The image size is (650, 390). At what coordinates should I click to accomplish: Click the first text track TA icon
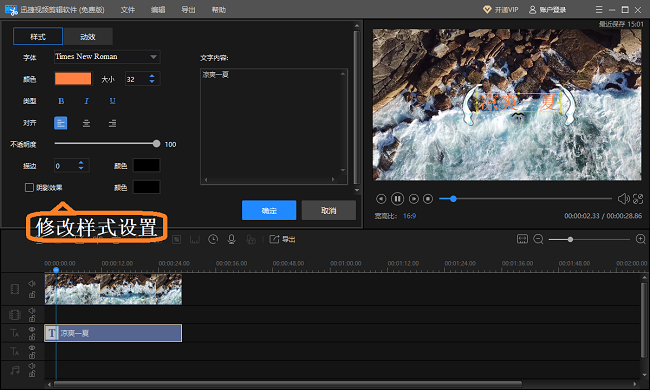tap(15, 333)
